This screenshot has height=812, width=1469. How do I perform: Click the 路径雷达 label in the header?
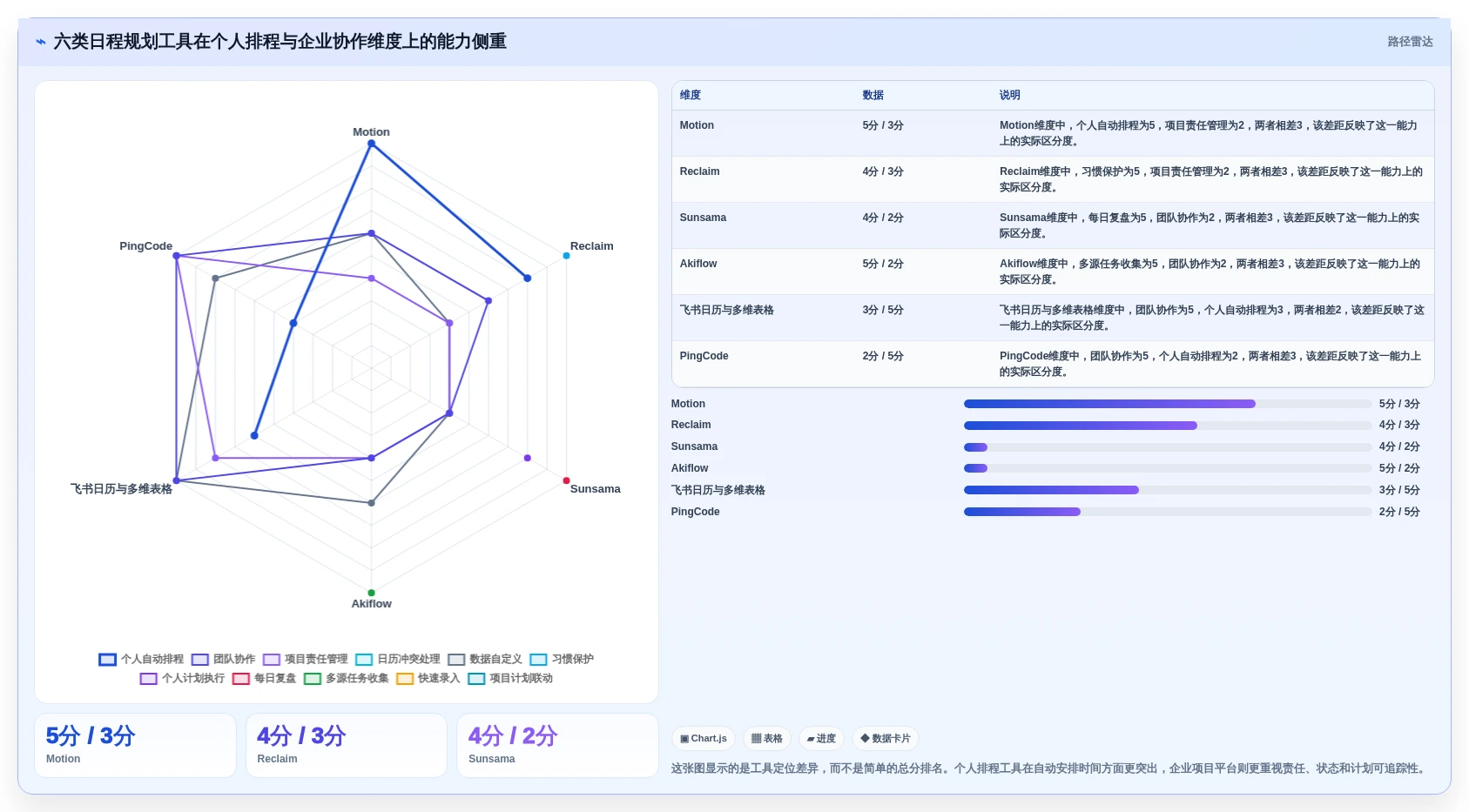coord(1410,42)
